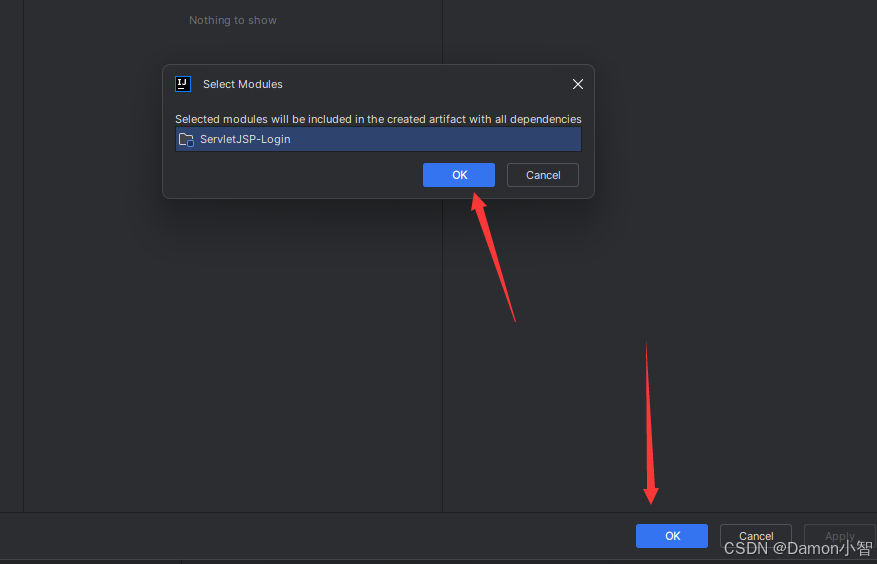Click empty title bar area of Select Modules

point(425,84)
